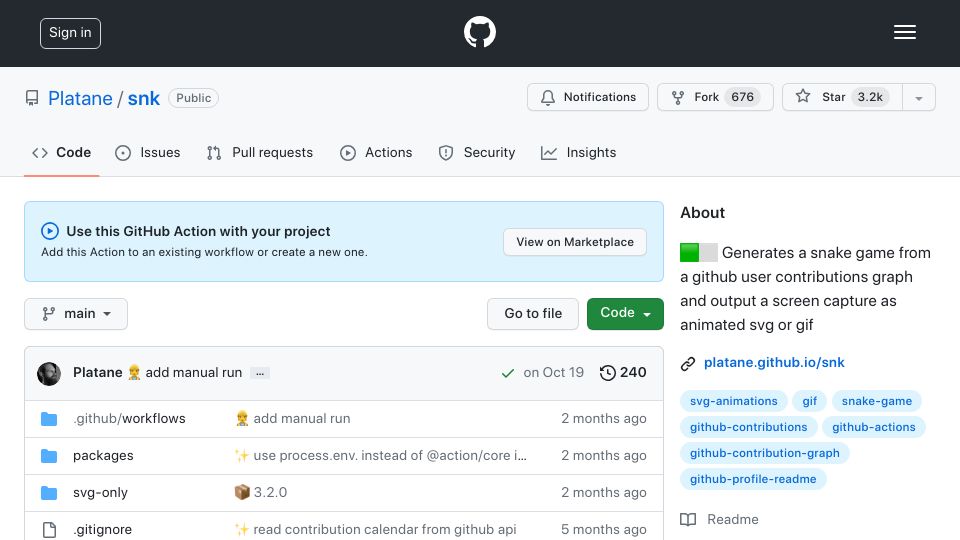Click the commit history clock icon
Image resolution: width=960 pixels, height=540 pixels.
point(607,372)
